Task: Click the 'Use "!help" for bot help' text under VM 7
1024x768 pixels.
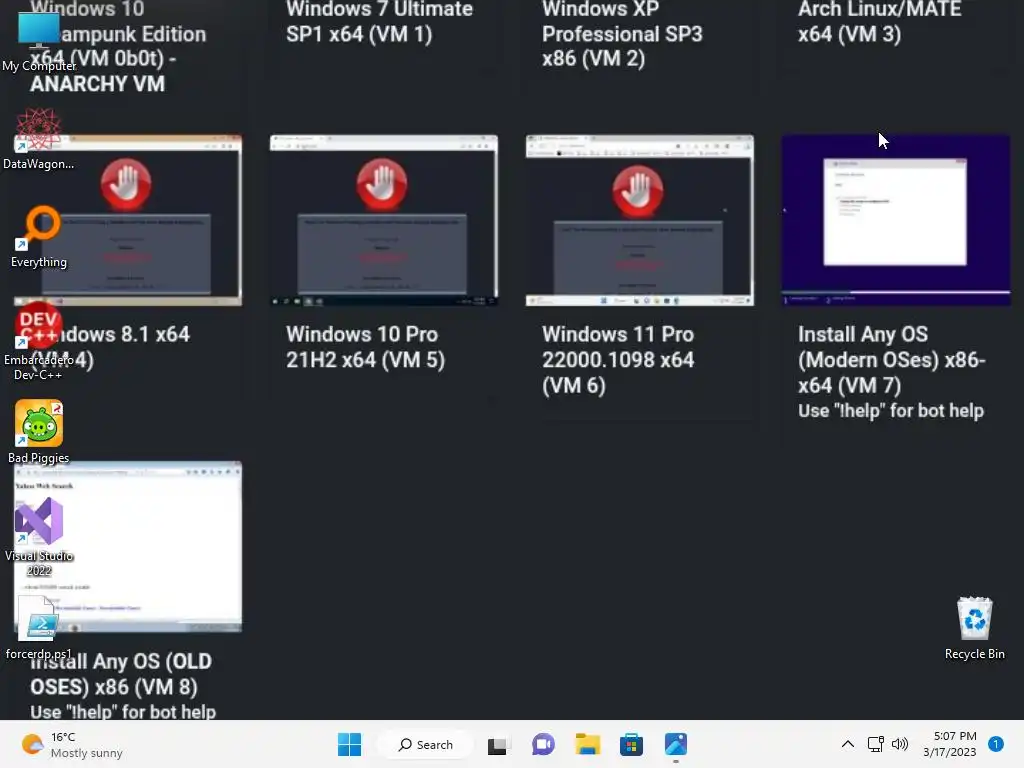Action: pyautogui.click(x=891, y=411)
